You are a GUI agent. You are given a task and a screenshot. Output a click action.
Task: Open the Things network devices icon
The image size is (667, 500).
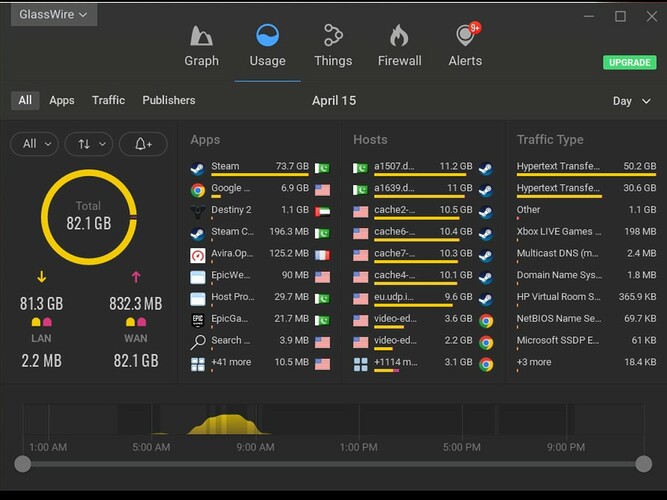[333, 38]
